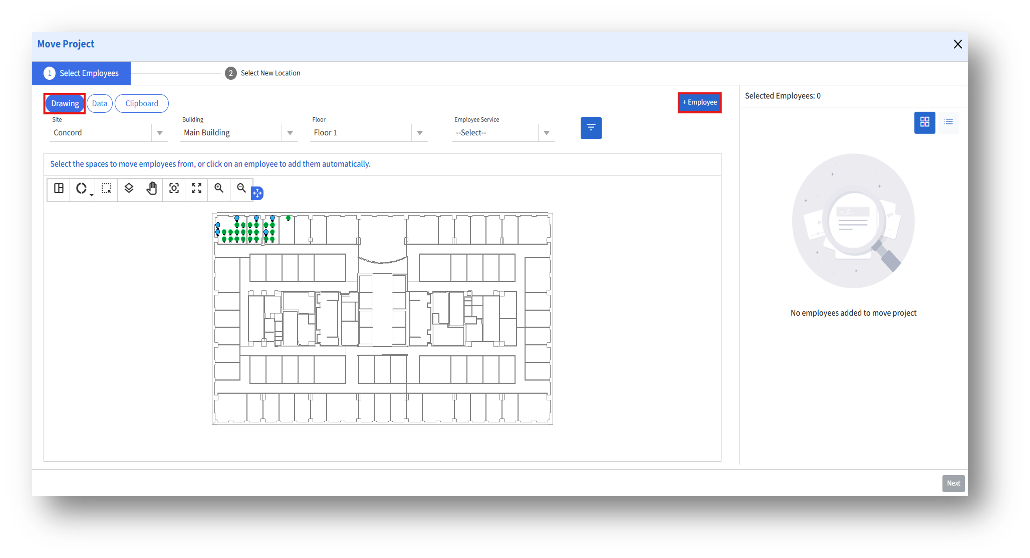1030x558 pixels.
Task: Click the Next button
Action: [x=953, y=483]
